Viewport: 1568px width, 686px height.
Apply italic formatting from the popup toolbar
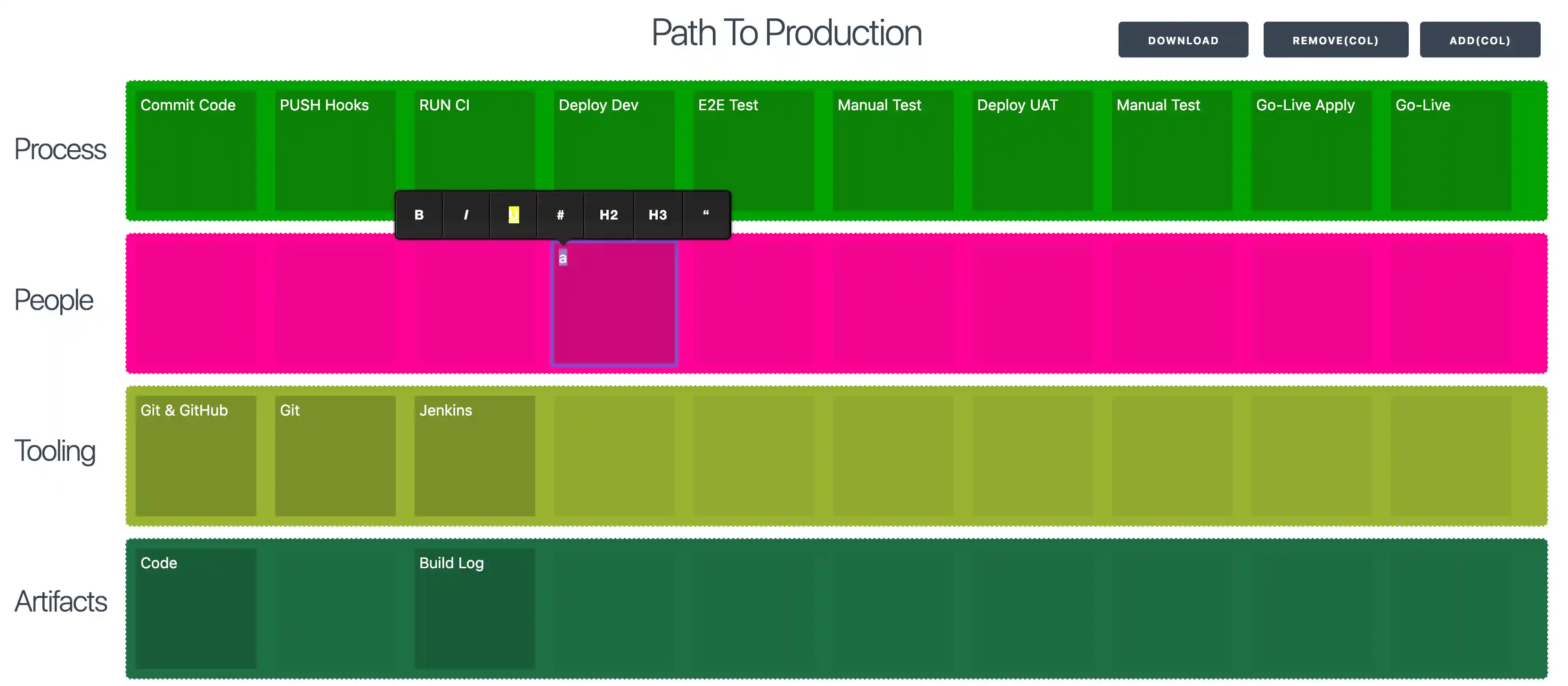coord(465,215)
